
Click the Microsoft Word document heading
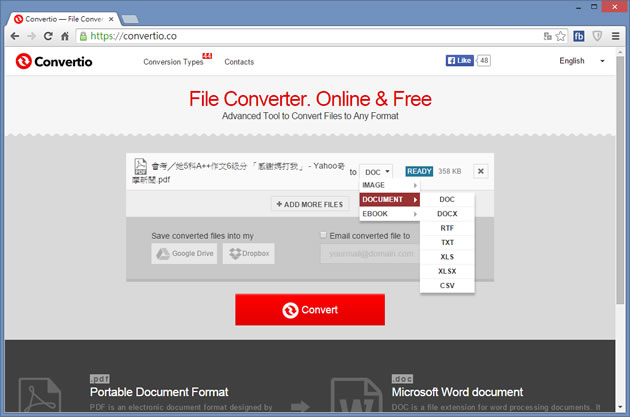pyautogui.click(x=457, y=392)
